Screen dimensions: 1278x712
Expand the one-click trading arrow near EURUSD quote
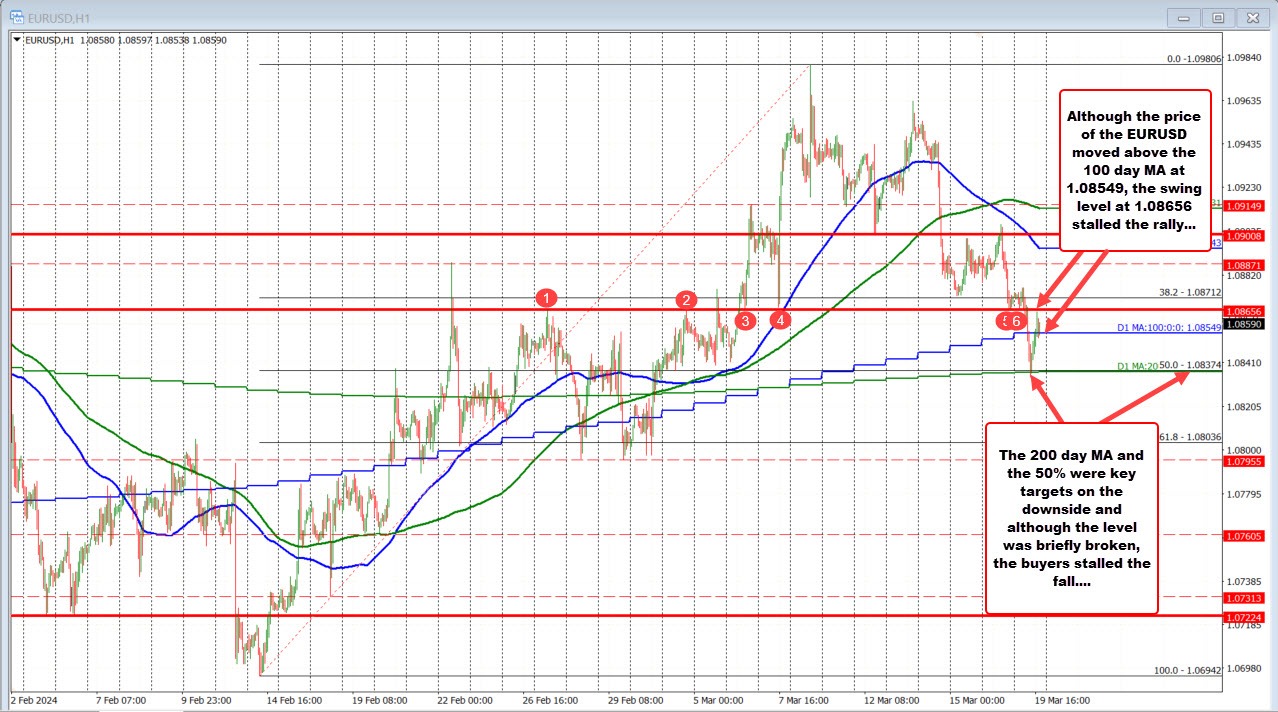point(16,41)
